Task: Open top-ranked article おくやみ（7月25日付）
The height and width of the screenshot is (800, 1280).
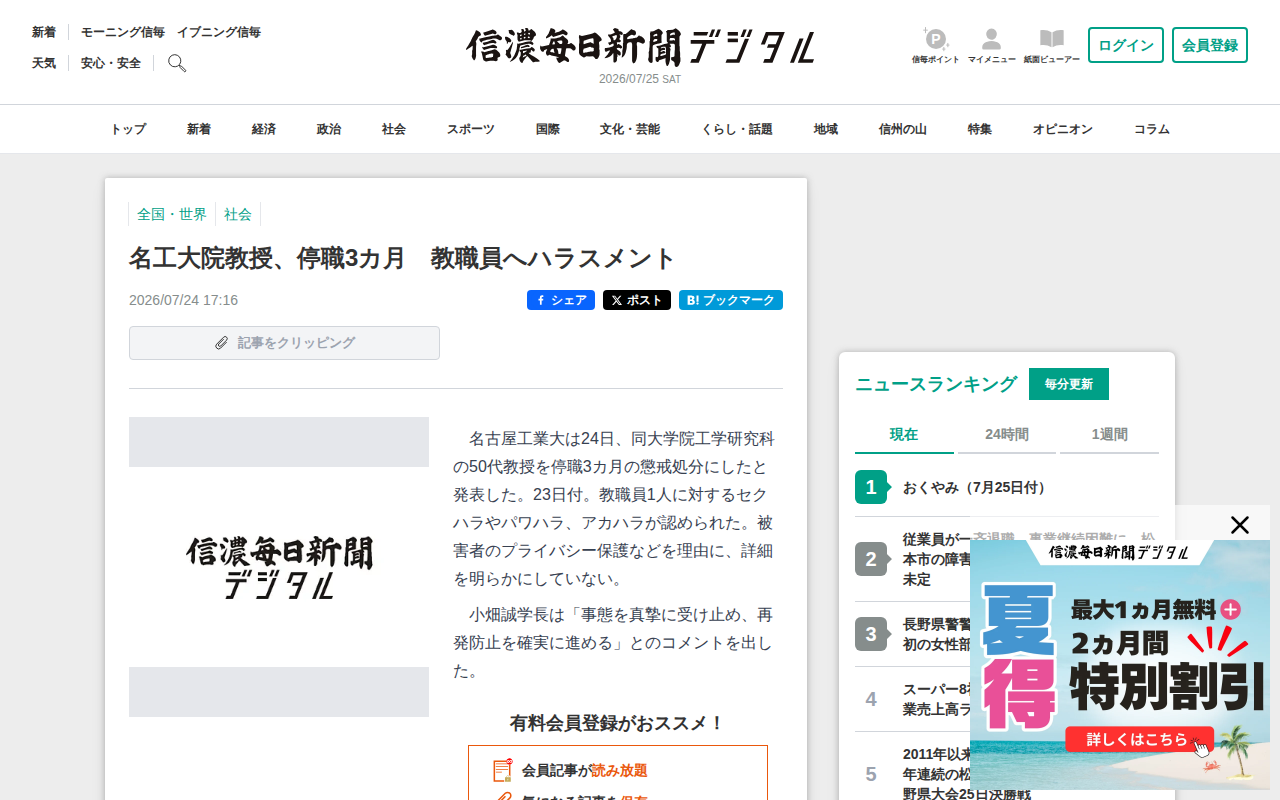Action: point(976,487)
